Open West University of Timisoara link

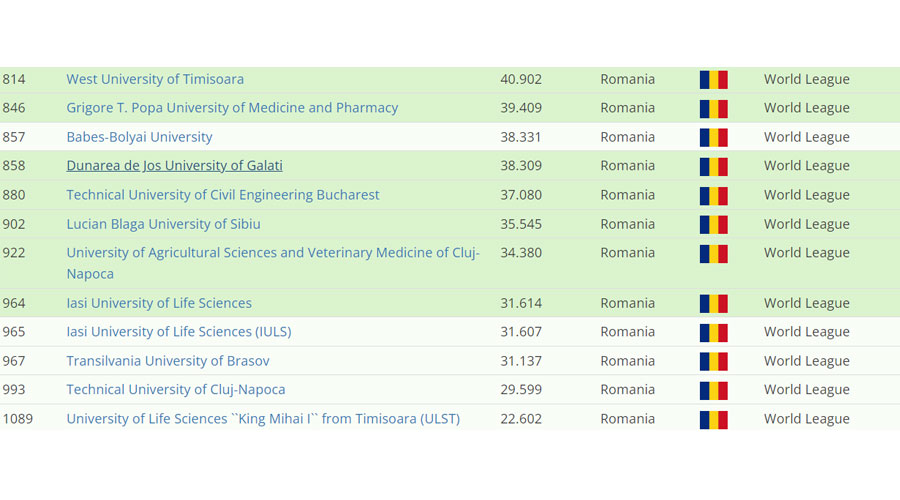(155, 79)
